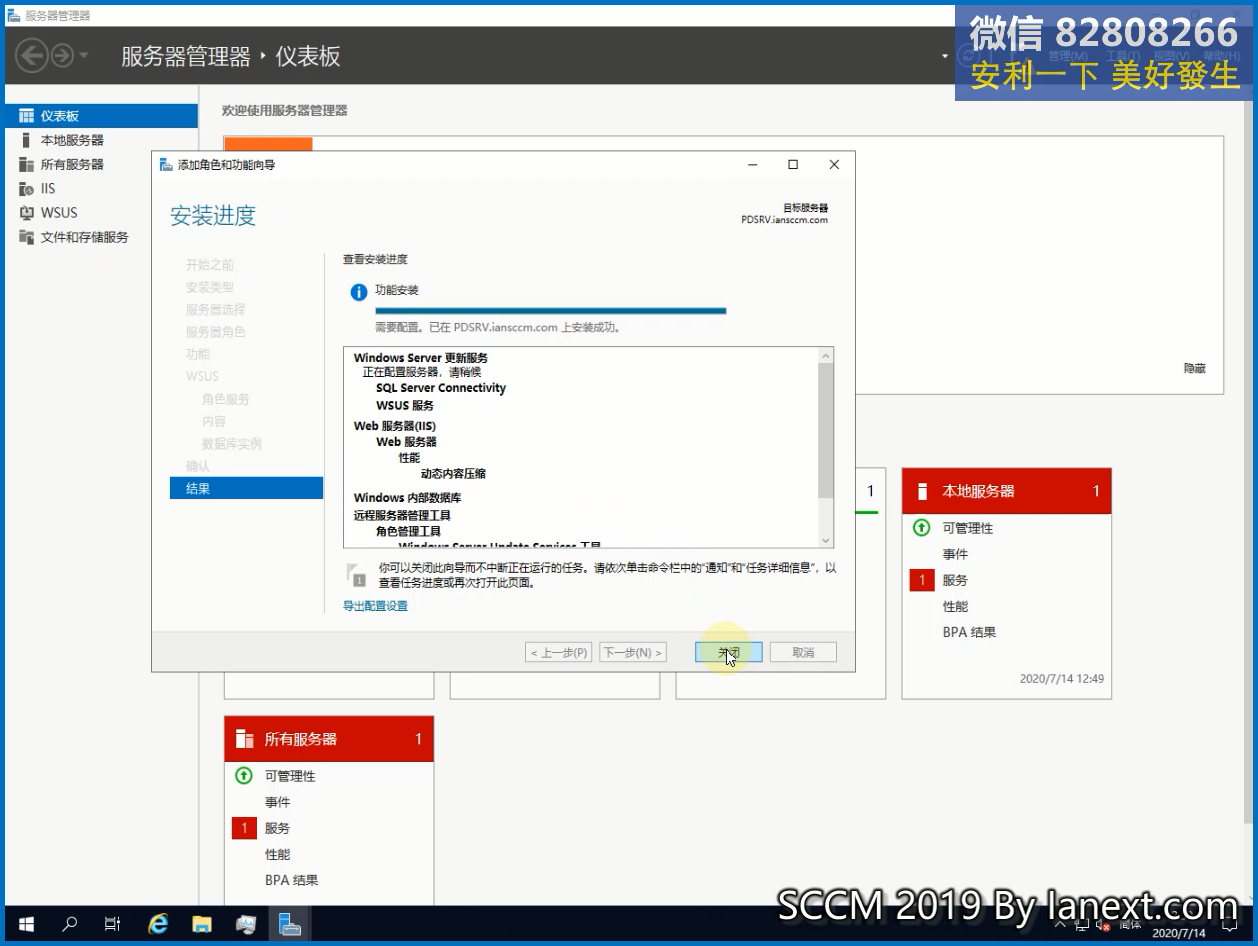1258x946 pixels.
Task: Click red service alert badge in 本地服务器 tile
Action: tap(921, 580)
